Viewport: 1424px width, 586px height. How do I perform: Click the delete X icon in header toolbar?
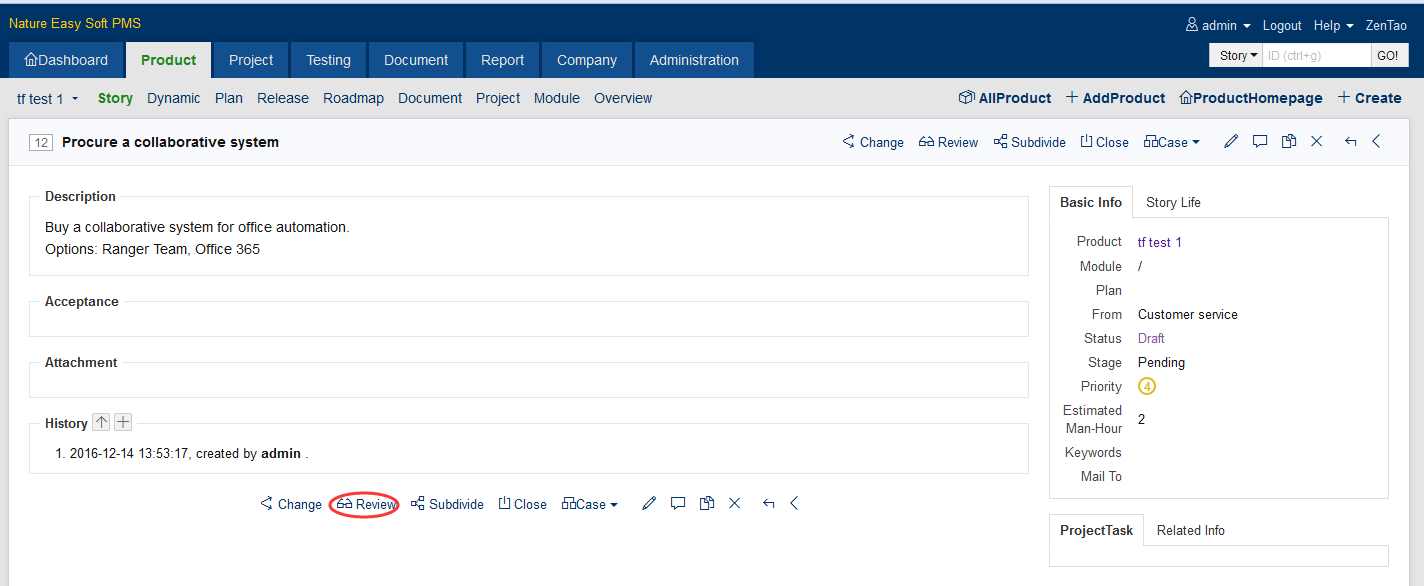1317,142
